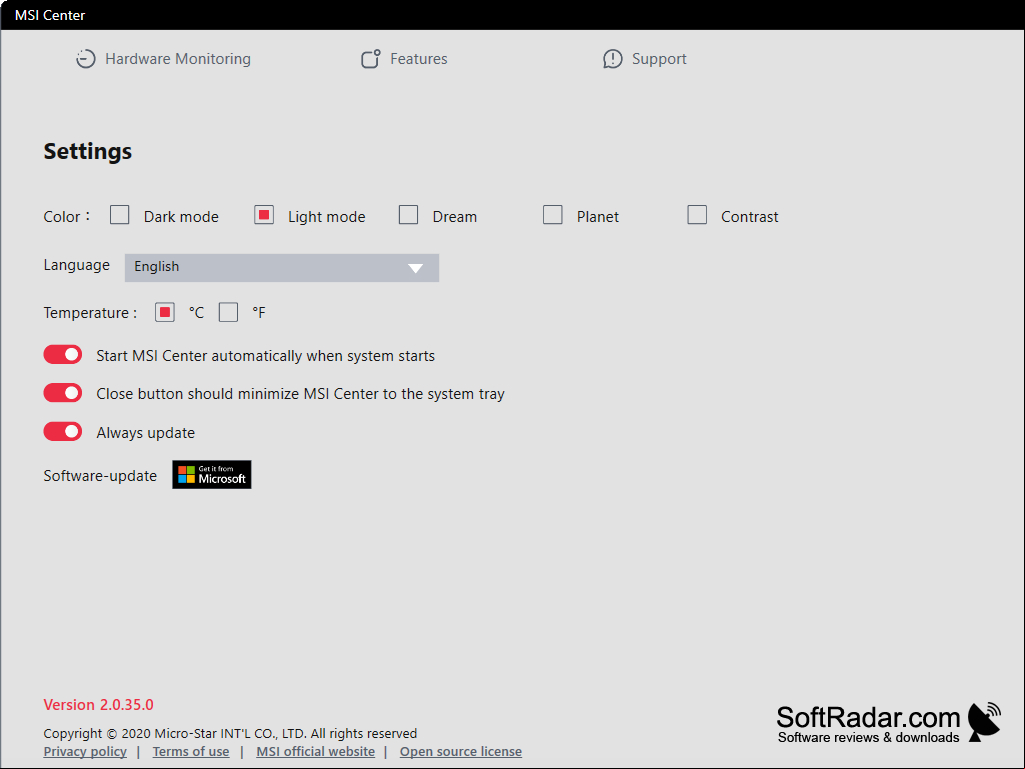Click the Language label

(x=76, y=265)
